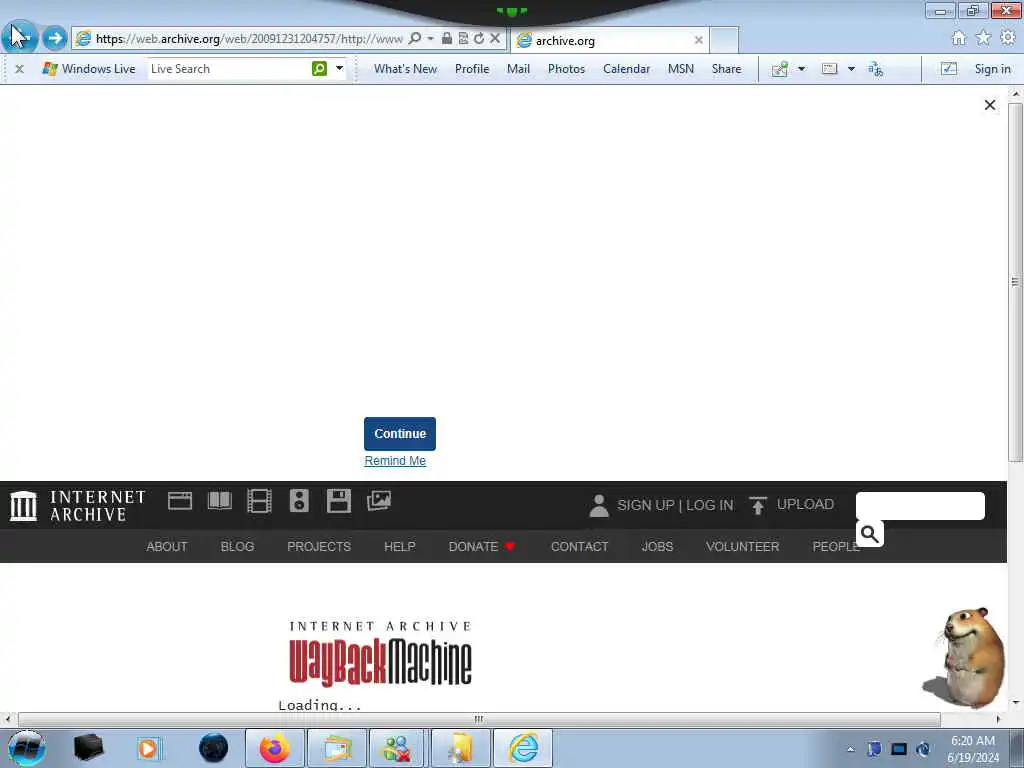Click the photo blog icon in Live toolbar

[x=780, y=69]
